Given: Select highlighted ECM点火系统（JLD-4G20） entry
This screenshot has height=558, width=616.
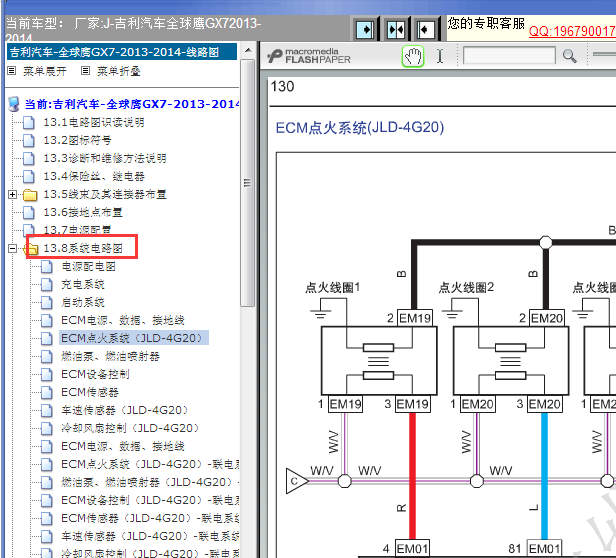Looking at the screenshot, I should 133,338.
